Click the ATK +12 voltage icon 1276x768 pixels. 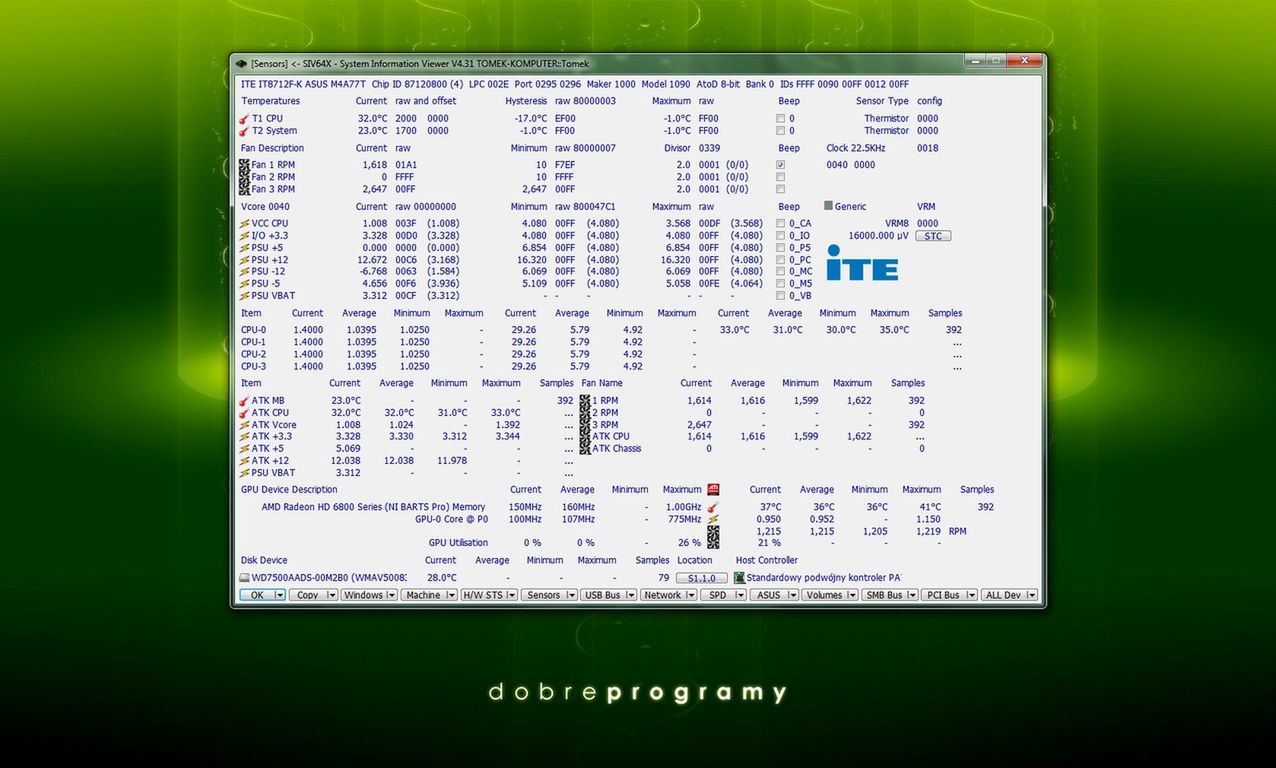tap(244, 461)
